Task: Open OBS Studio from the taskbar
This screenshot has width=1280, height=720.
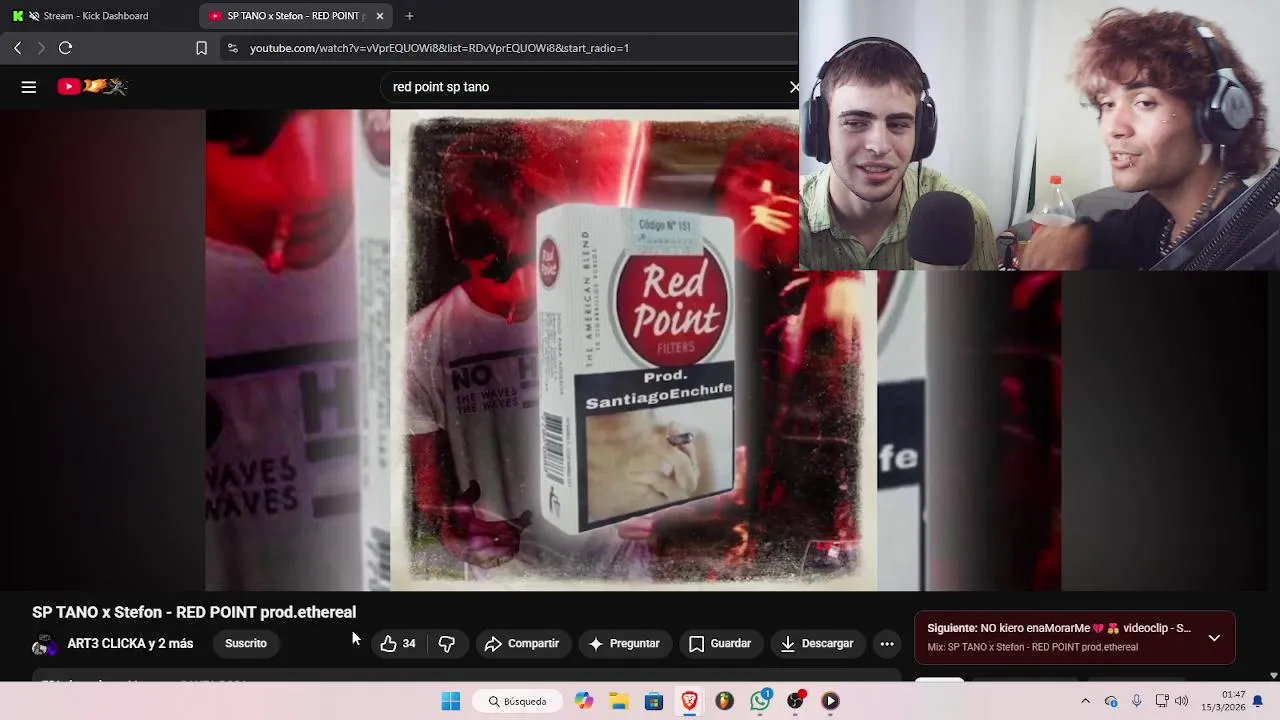Action: 795,701
